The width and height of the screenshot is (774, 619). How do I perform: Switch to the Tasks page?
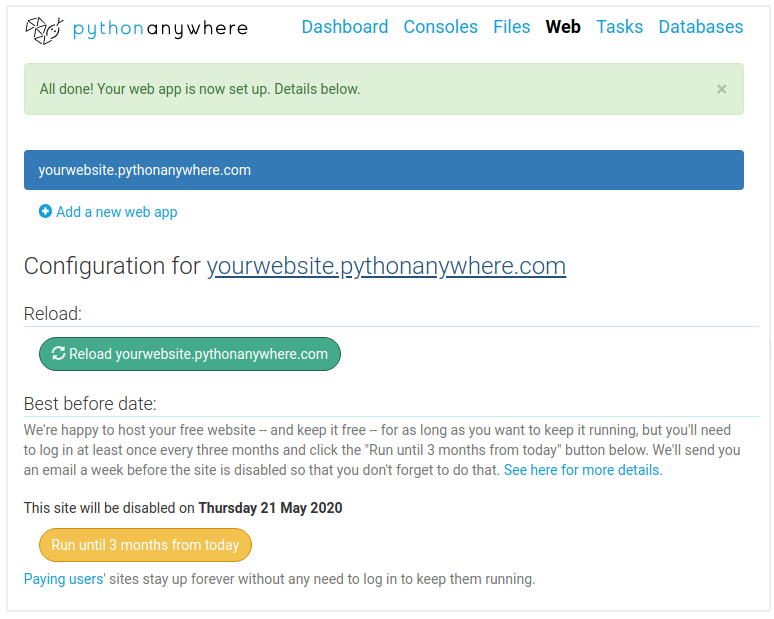619,27
